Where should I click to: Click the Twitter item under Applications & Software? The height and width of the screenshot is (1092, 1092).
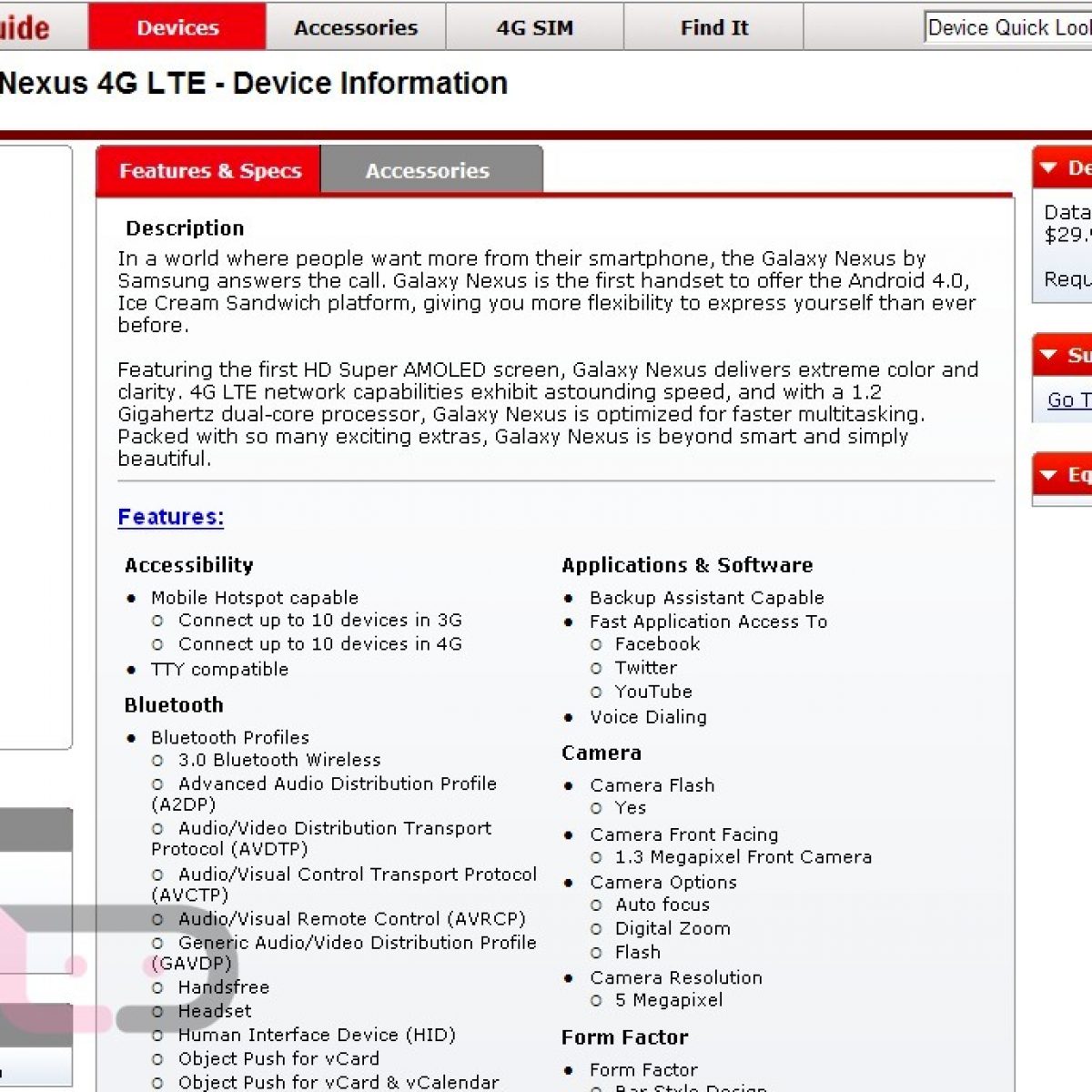(645, 668)
